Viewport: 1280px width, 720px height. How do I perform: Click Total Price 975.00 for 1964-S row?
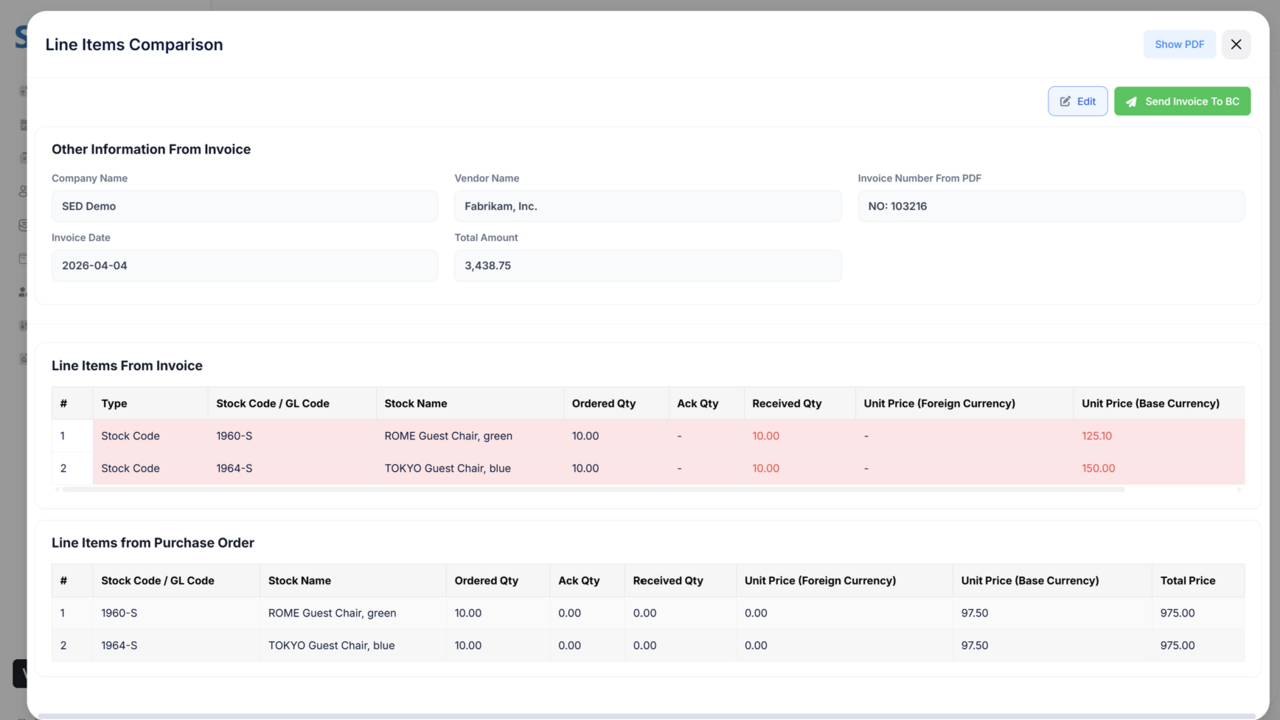point(1177,645)
